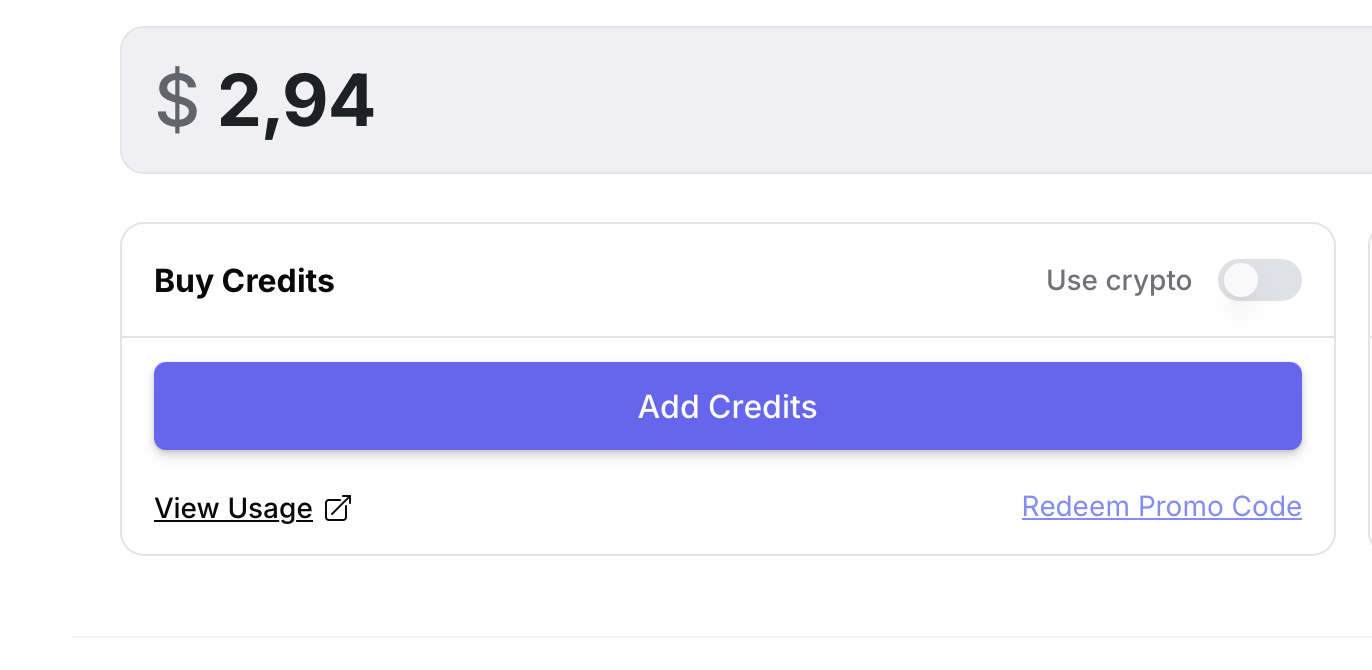Select the 2,94 balance amount

(296, 101)
